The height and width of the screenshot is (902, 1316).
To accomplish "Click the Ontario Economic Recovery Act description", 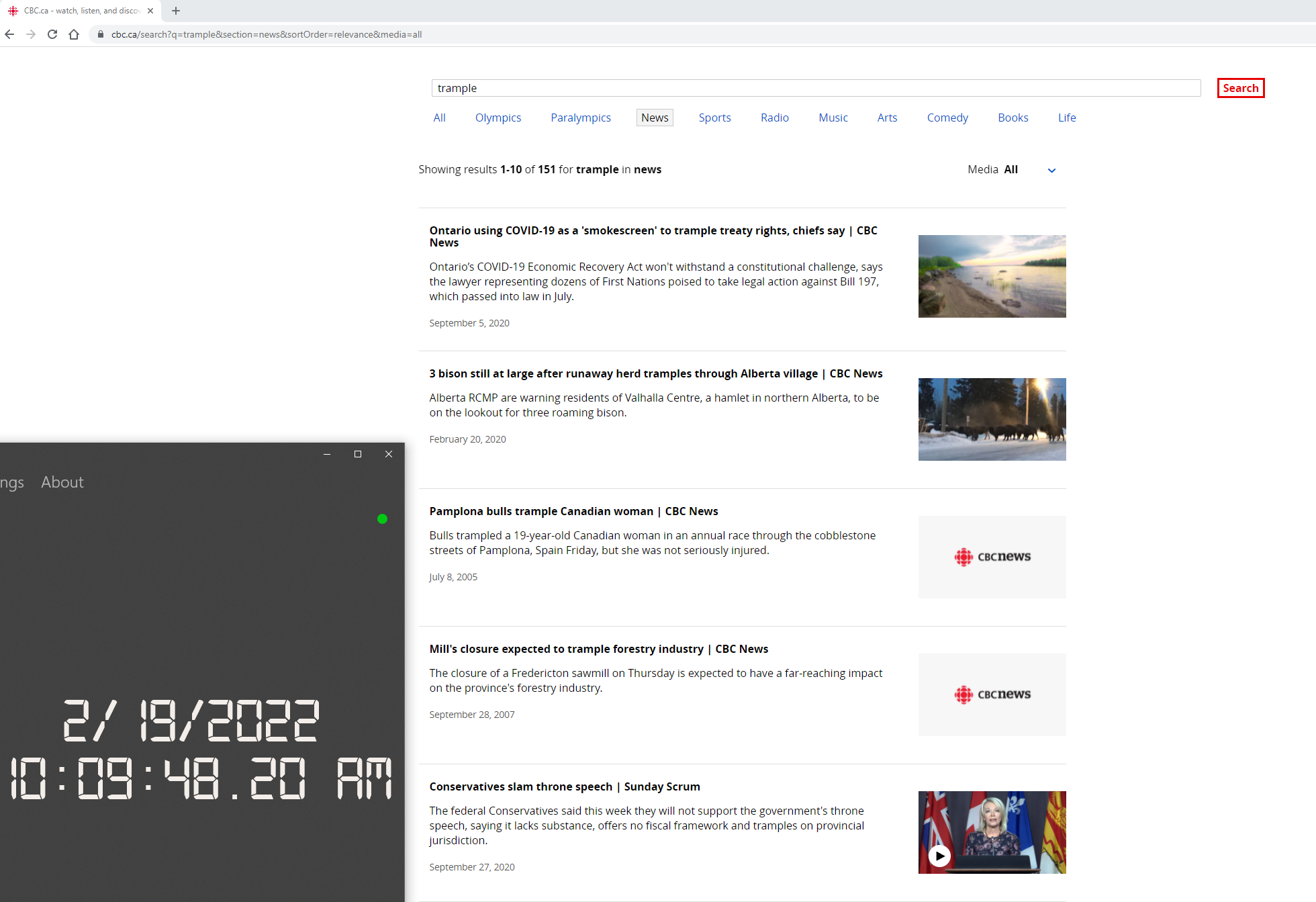I will (656, 281).
